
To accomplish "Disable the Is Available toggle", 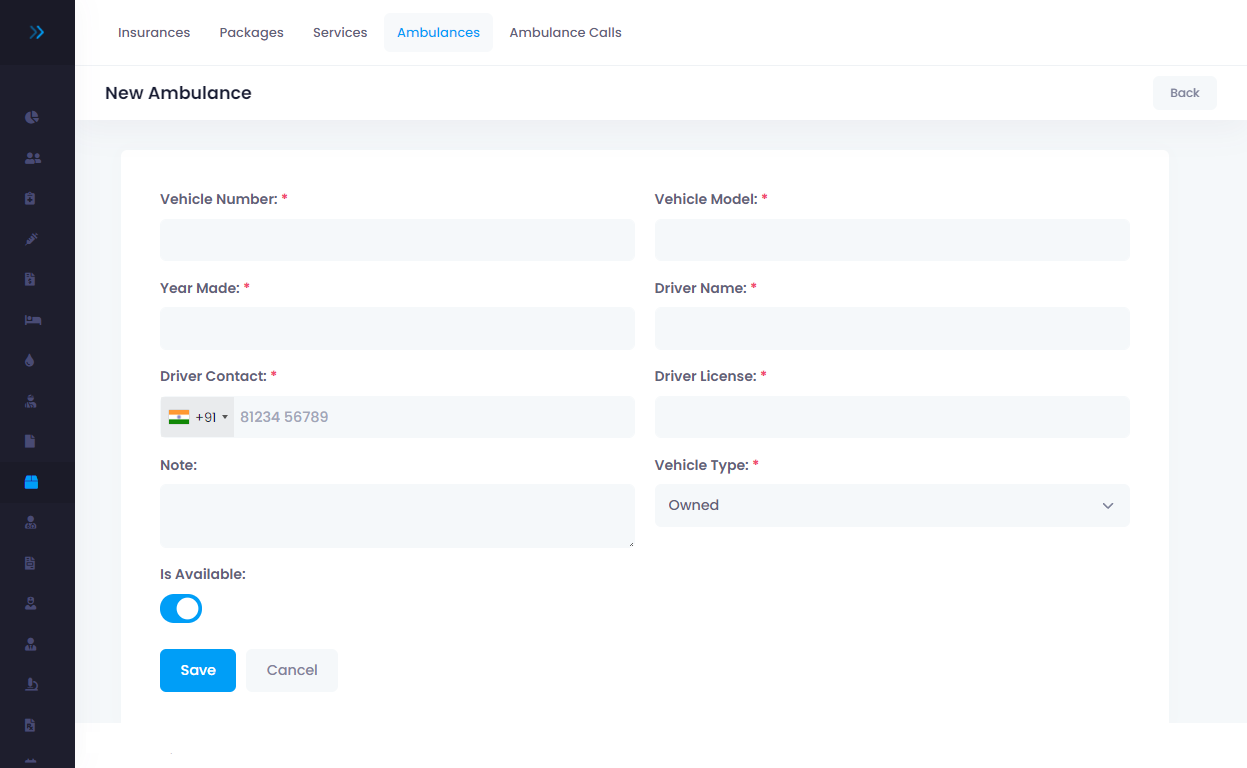I will (181, 608).
